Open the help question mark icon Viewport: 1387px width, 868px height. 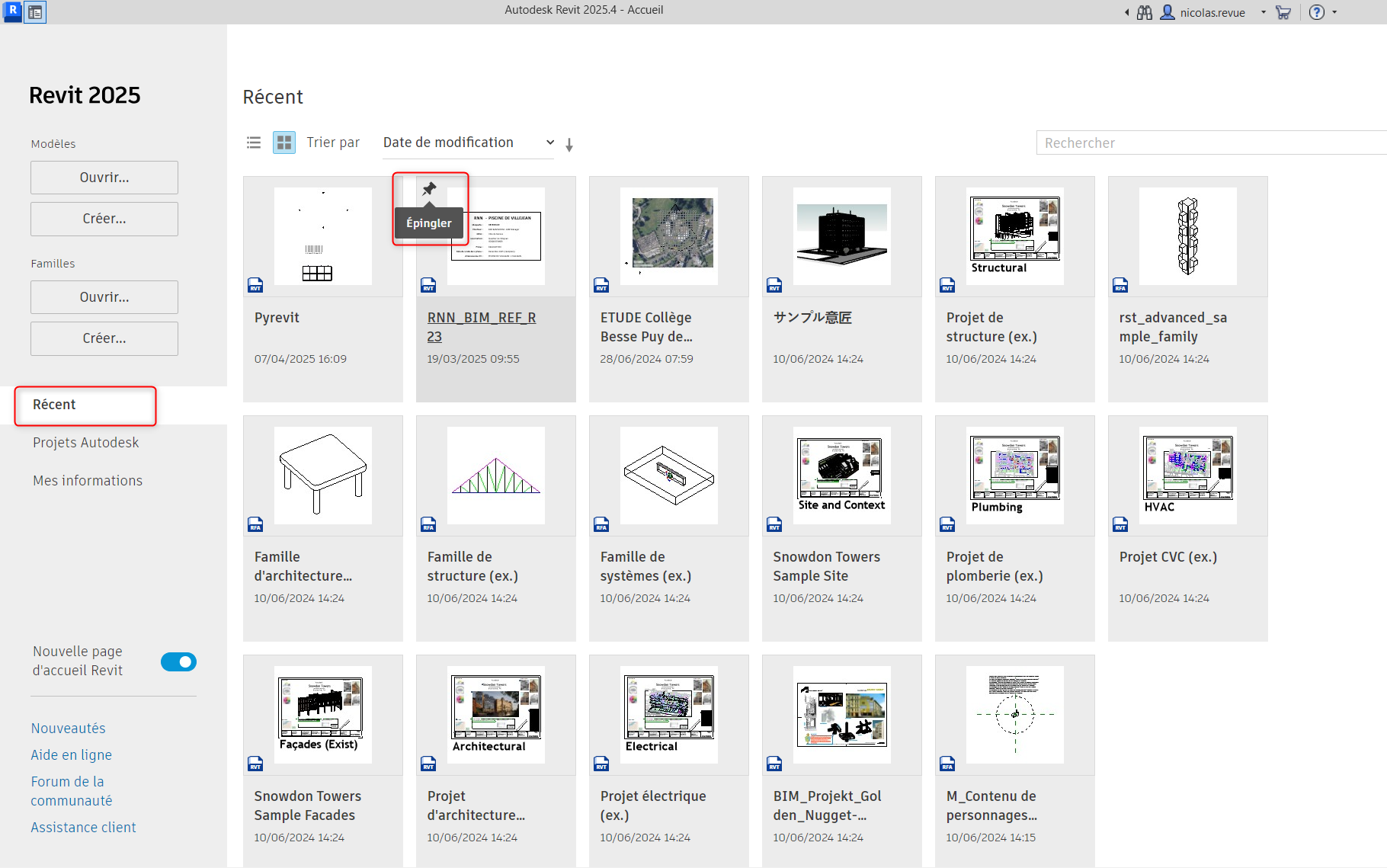coord(1316,12)
